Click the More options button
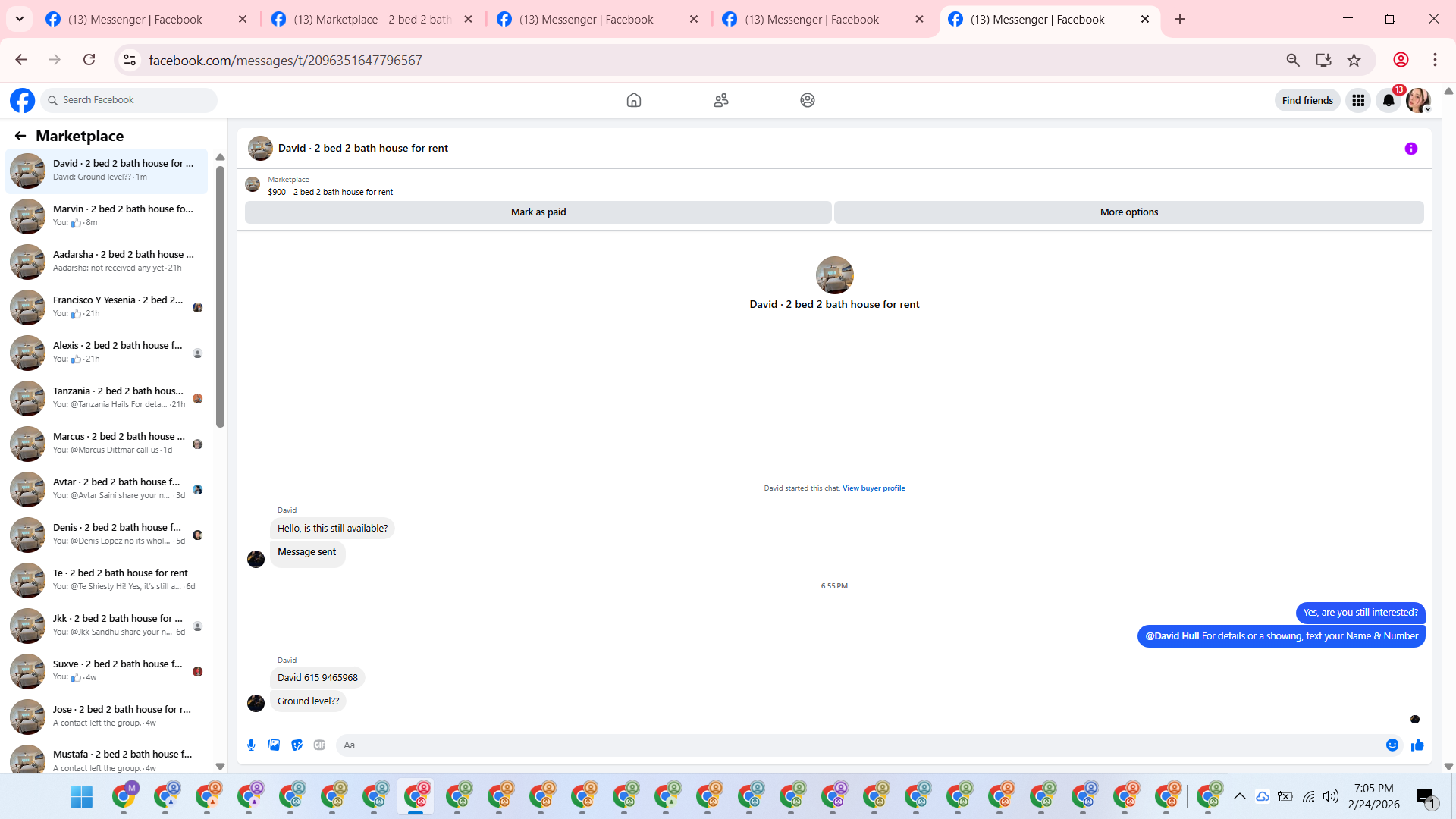The image size is (1456, 819). pos(1128,212)
